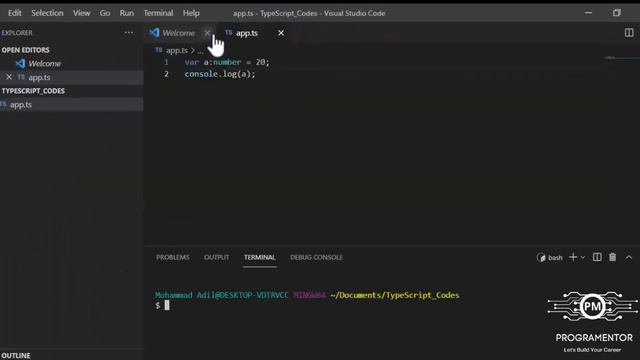Collapse the TYPESCRIPT_CODES folder section

click(33, 91)
